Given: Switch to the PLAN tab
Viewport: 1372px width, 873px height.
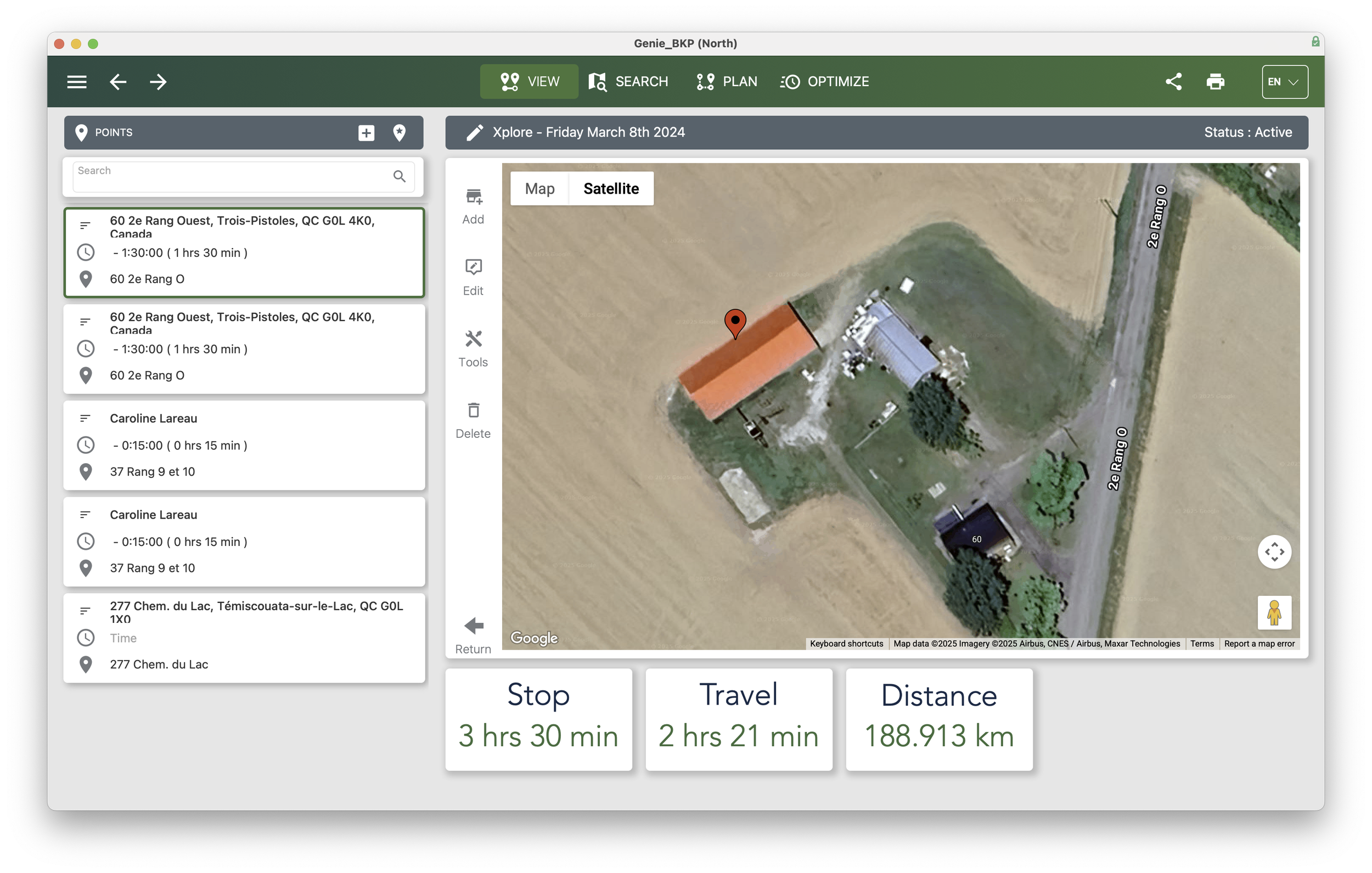Looking at the screenshot, I should 727,82.
